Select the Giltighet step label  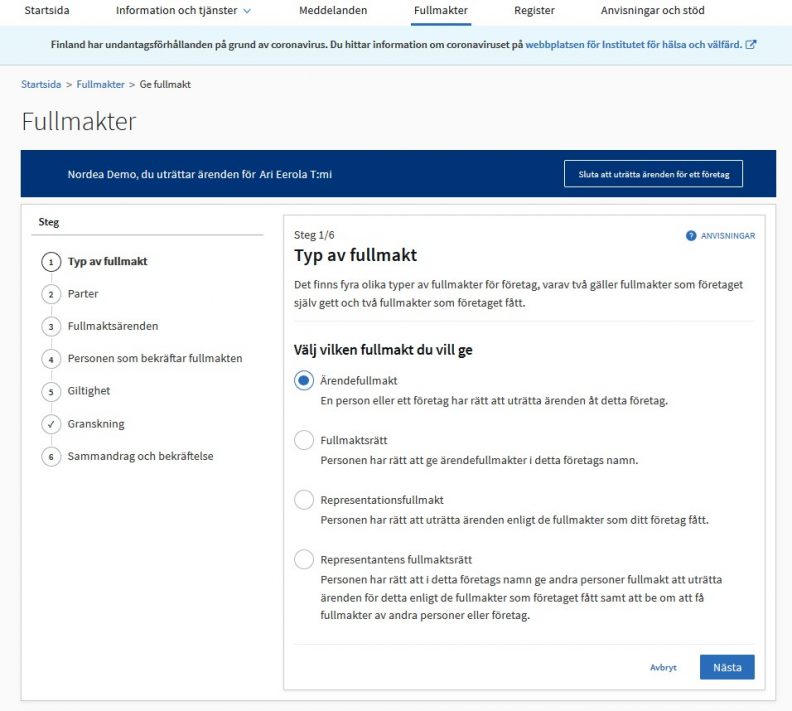click(88, 391)
